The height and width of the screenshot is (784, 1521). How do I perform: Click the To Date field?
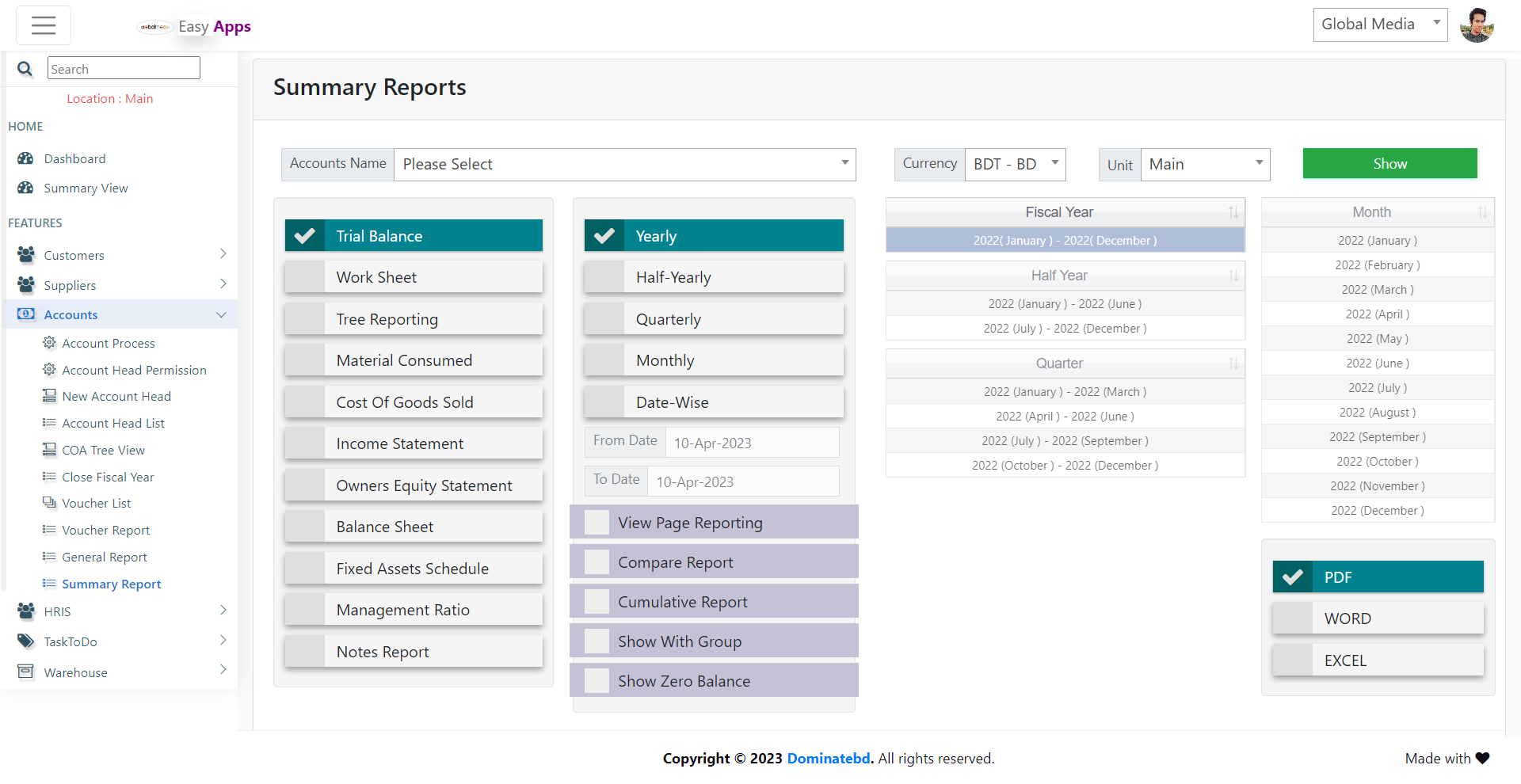743,481
